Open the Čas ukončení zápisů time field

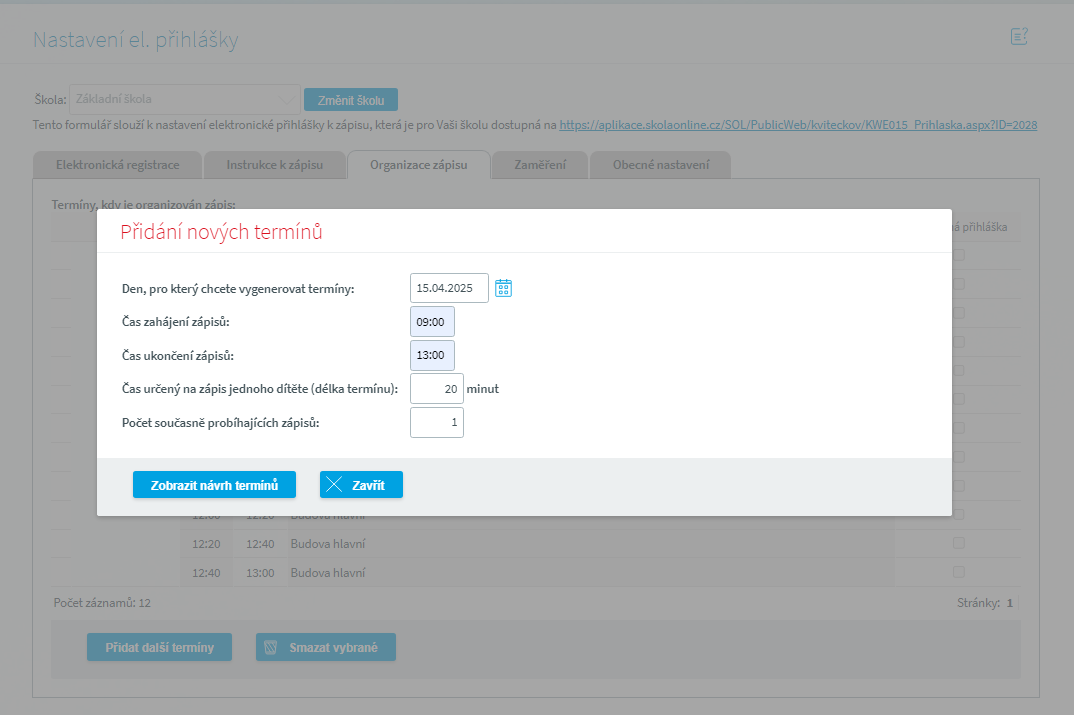[x=432, y=355]
